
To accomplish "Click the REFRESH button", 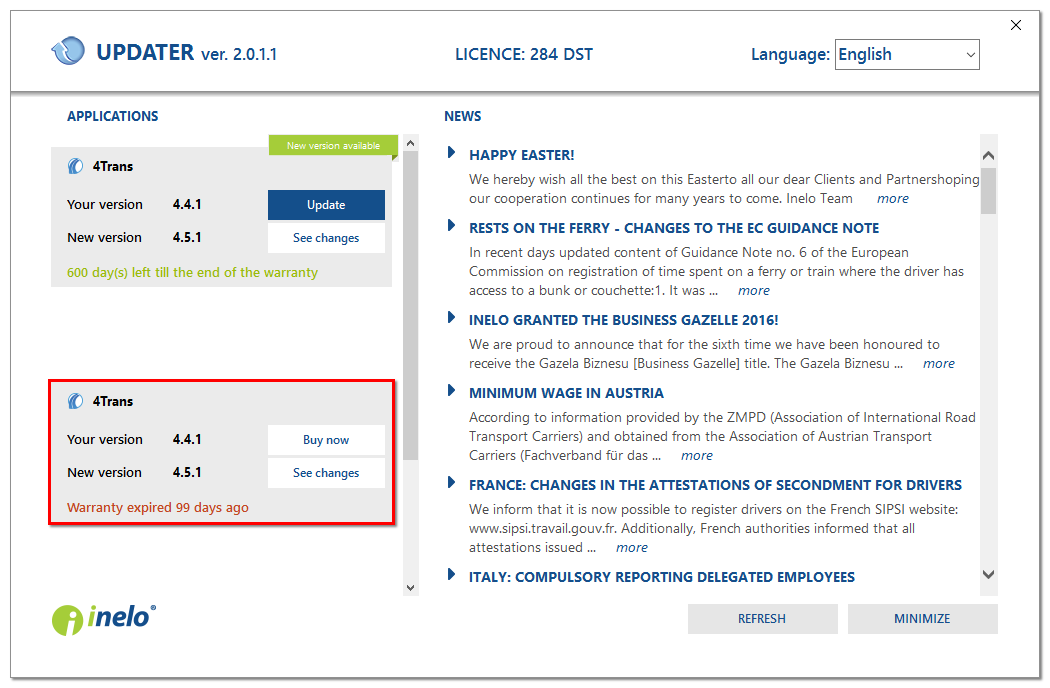I will (762, 619).
